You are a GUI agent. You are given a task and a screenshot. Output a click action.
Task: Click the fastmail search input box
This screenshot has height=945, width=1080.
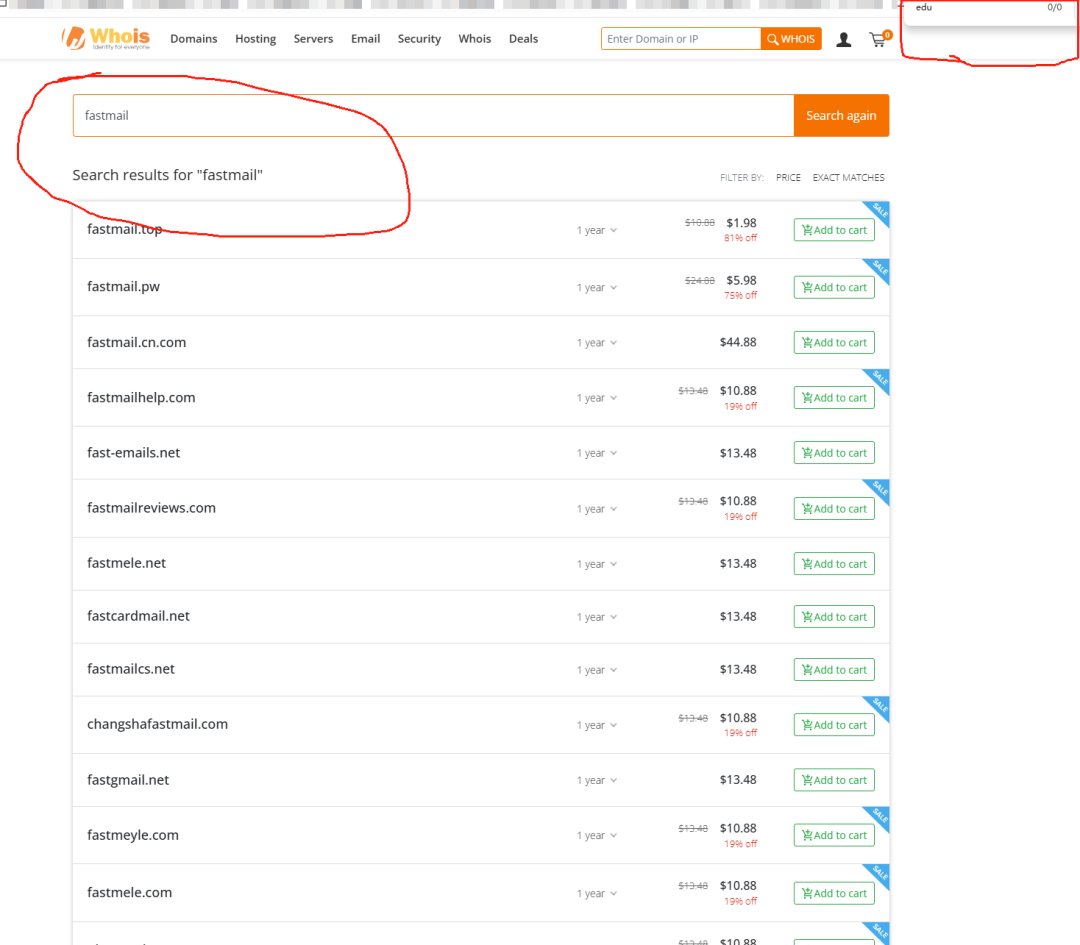coord(432,116)
